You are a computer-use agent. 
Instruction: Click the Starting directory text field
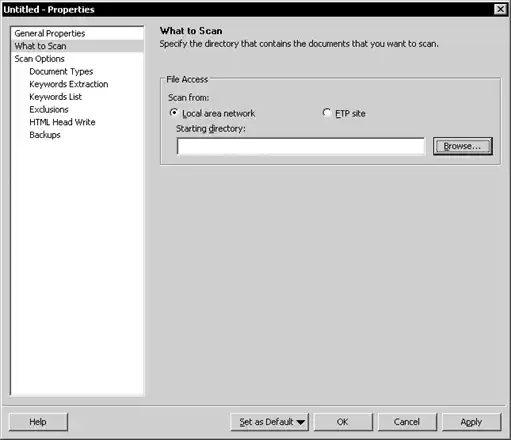(x=301, y=146)
